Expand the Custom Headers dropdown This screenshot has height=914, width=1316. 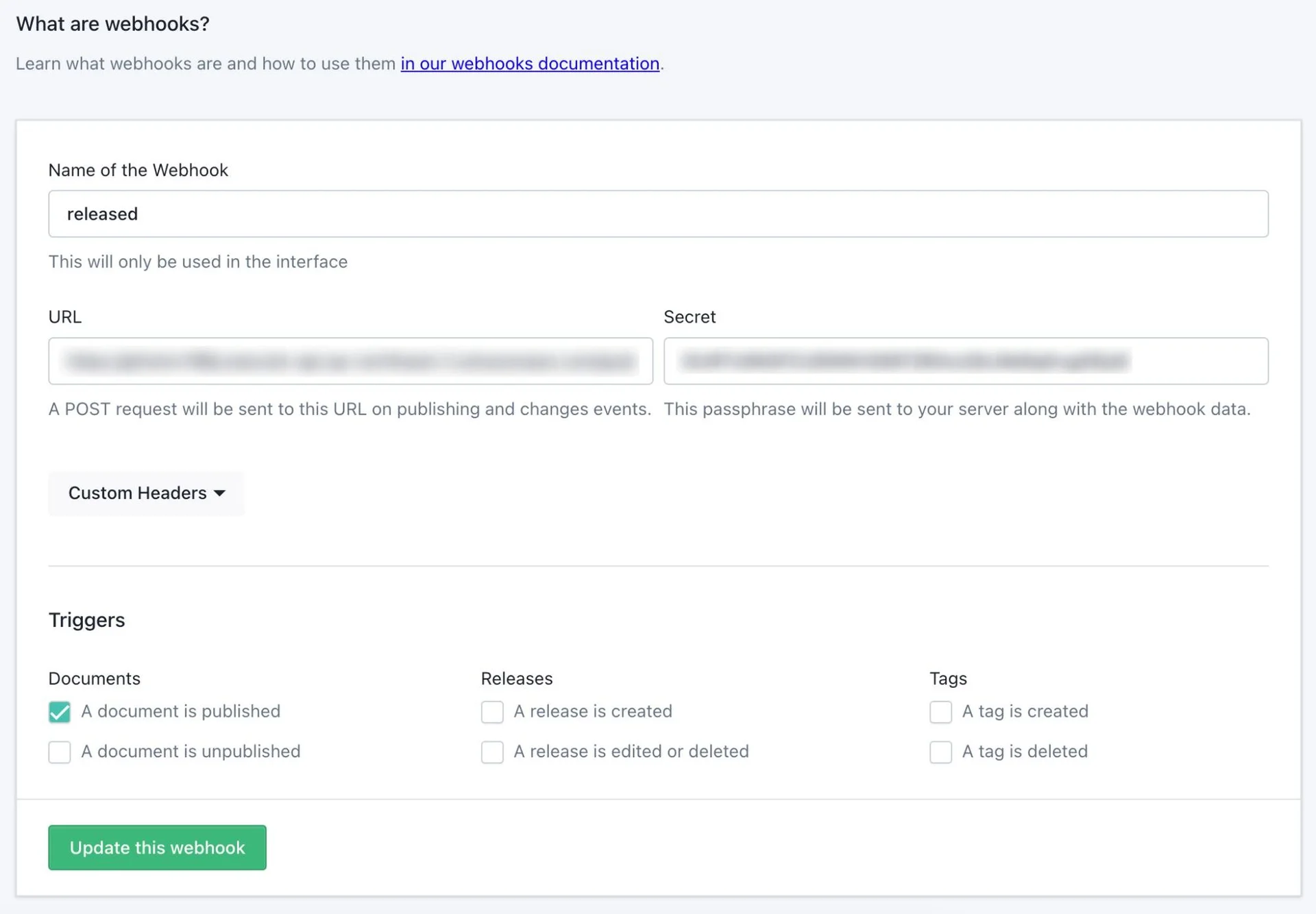tap(146, 493)
